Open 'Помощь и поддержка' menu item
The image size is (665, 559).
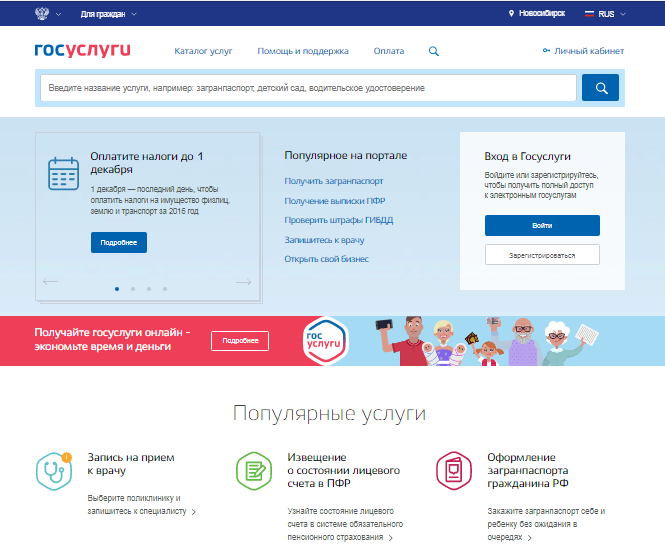[303, 51]
